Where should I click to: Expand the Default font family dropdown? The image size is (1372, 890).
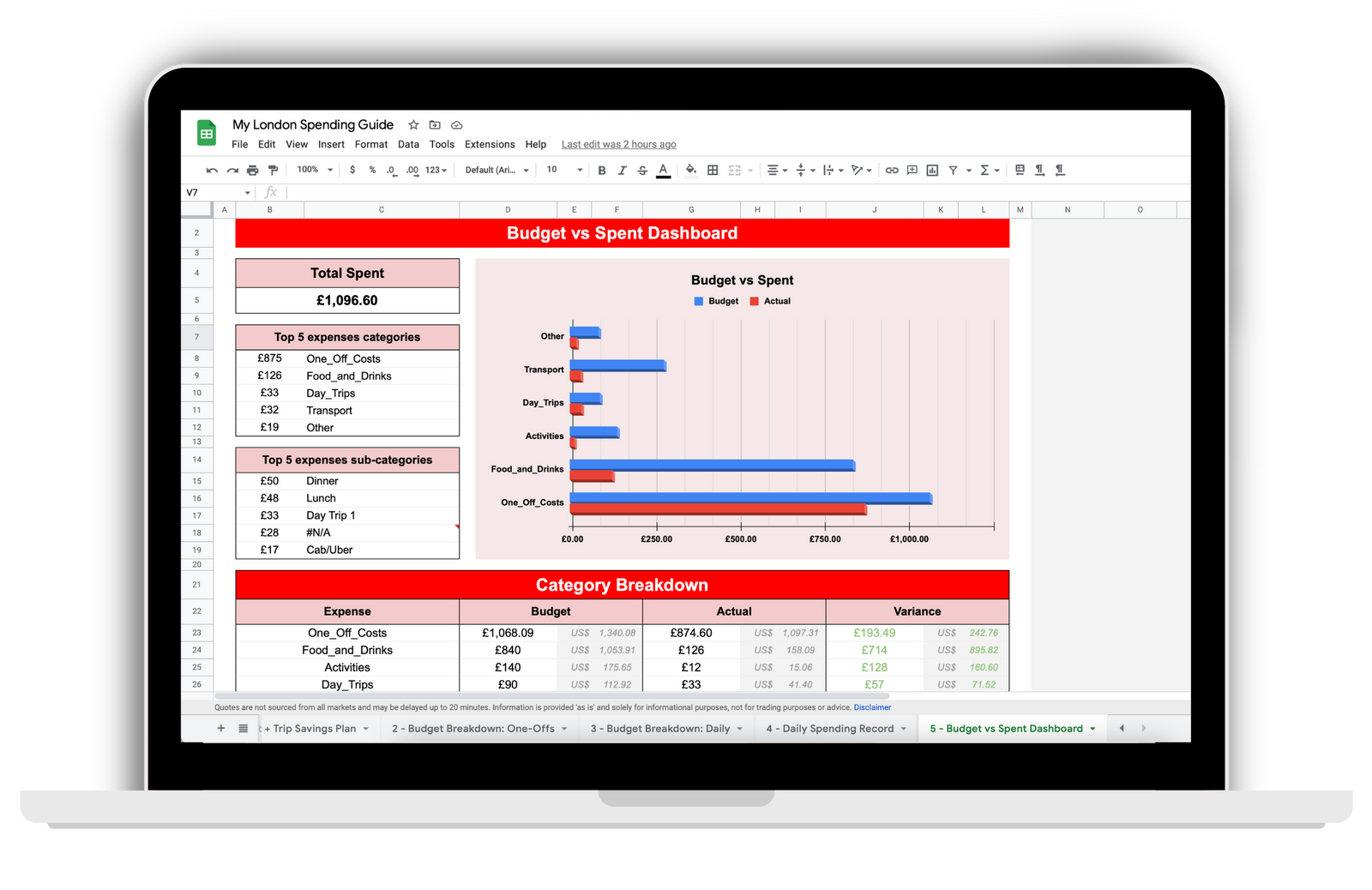coord(496,170)
